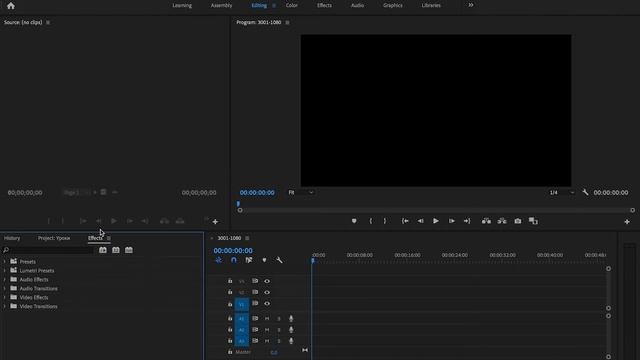Mark Out point in Program monitor
The height and width of the screenshot is (360, 640).
[x=384, y=221]
